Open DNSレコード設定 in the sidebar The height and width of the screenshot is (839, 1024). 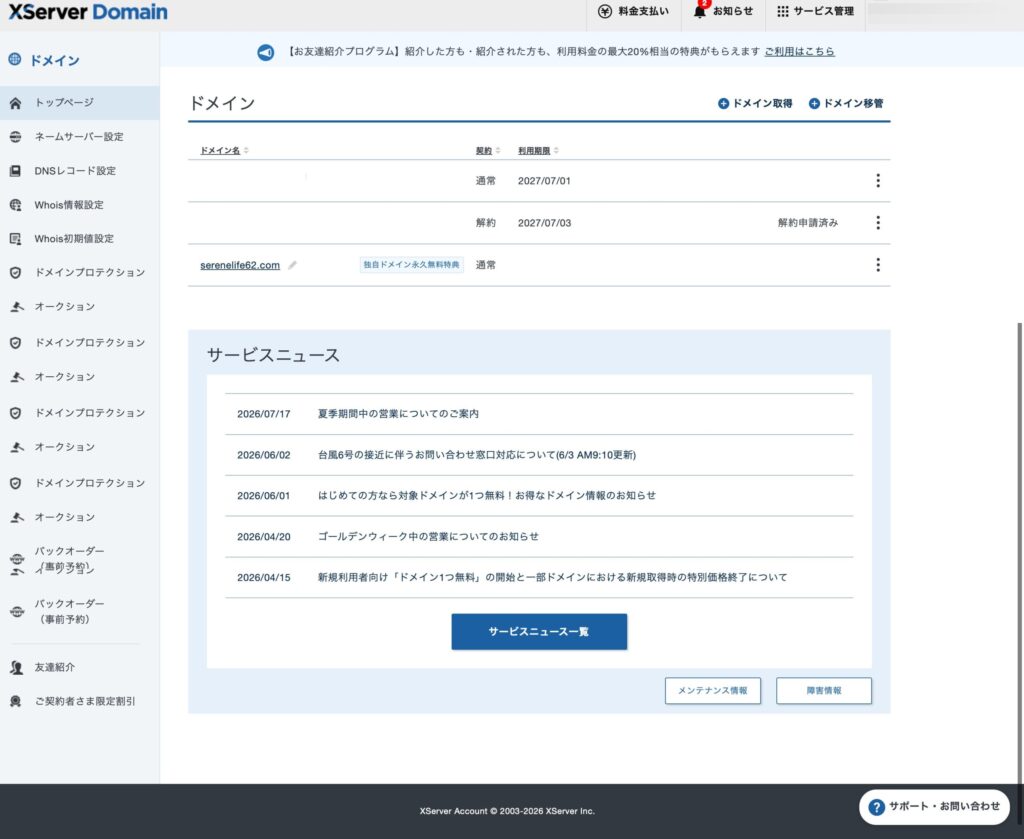click(80, 170)
